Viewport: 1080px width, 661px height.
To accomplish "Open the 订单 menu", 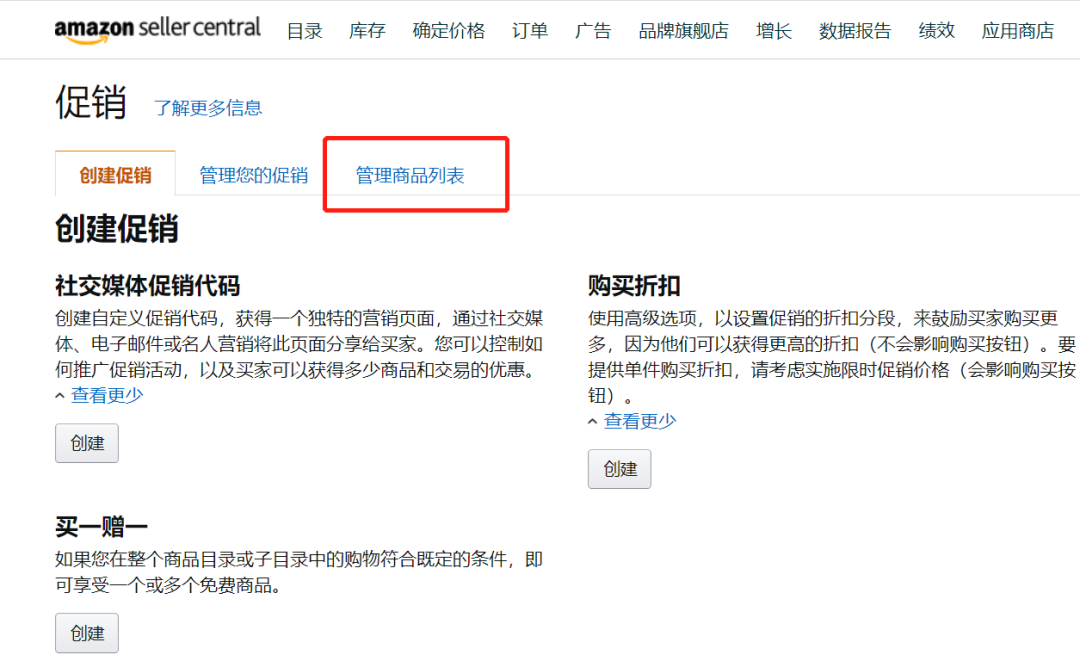I will [529, 31].
